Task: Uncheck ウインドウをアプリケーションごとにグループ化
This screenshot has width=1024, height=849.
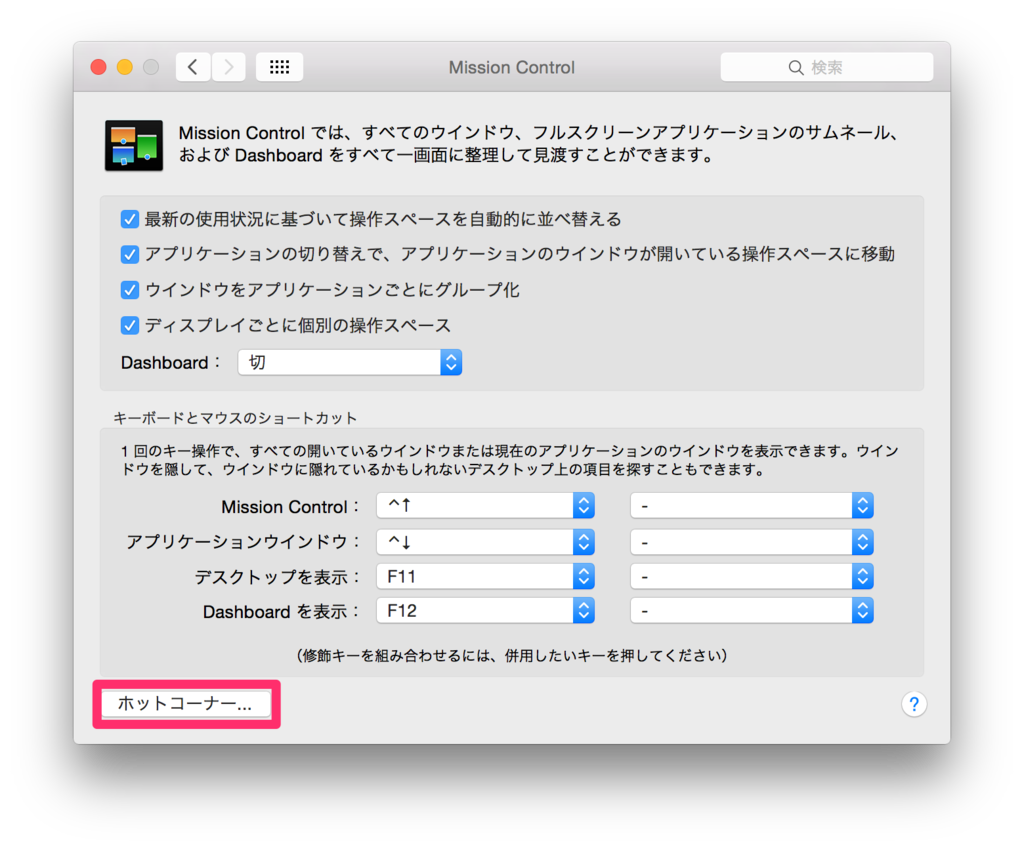Action: (x=129, y=290)
